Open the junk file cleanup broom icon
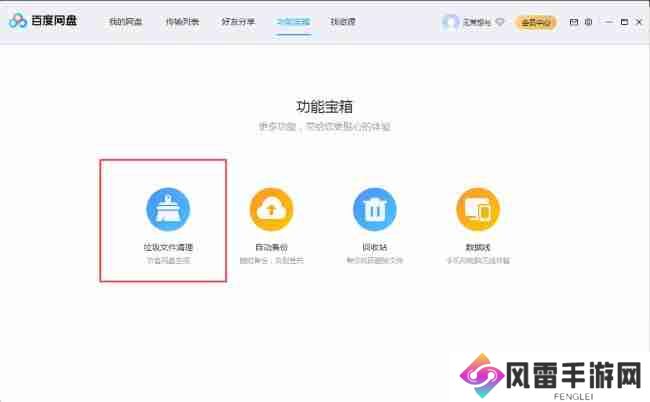The width and height of the screenshot is (650, 402). [168, 209]
